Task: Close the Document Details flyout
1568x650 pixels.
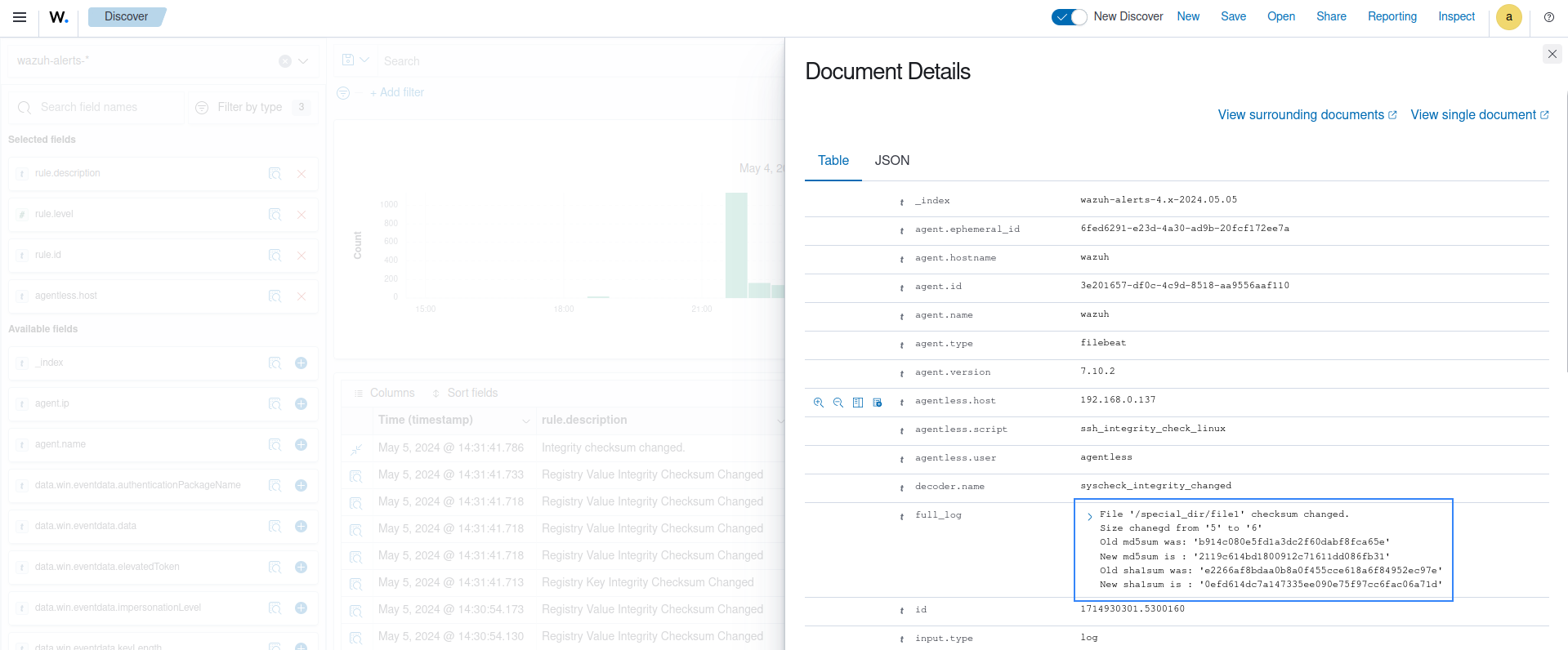Action: tap(1552, 54)
